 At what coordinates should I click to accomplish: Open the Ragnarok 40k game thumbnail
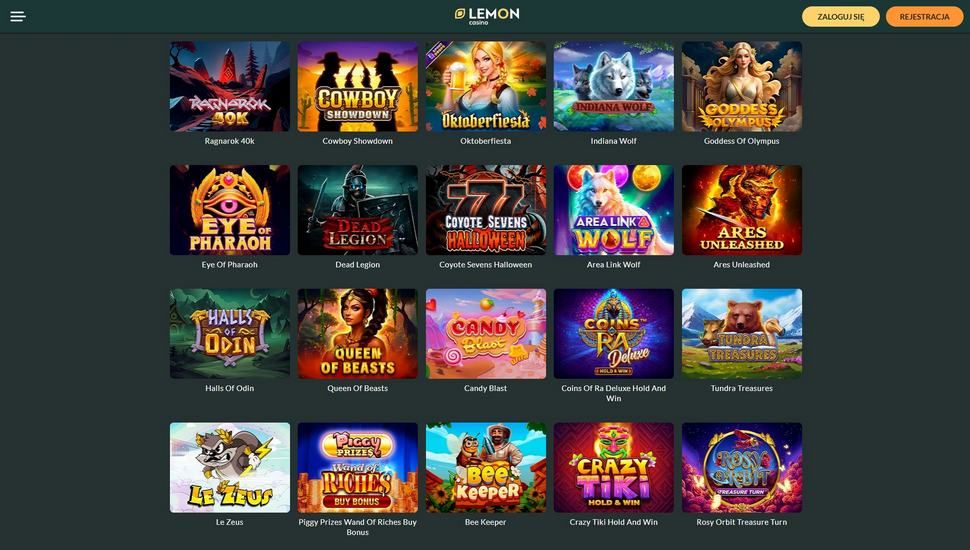point(230,87)
